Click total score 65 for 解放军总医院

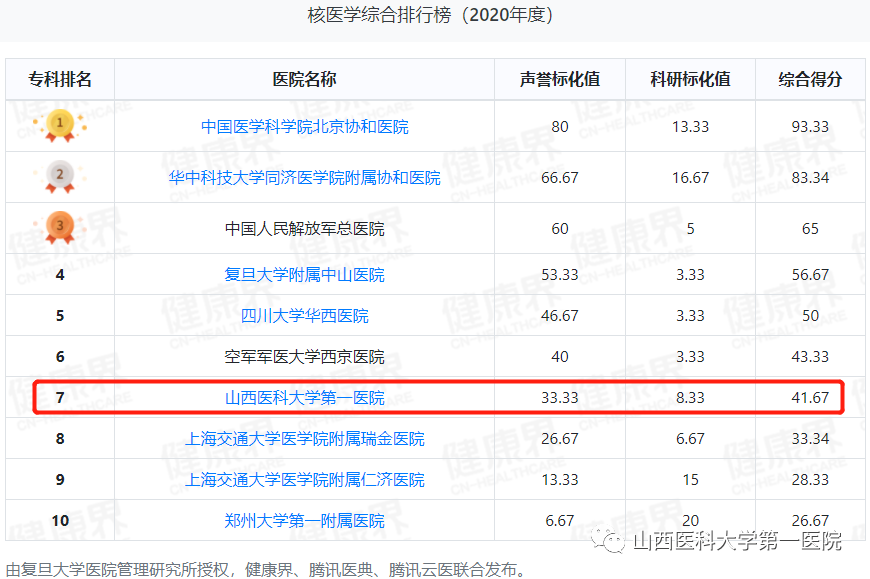coord(810,229)
